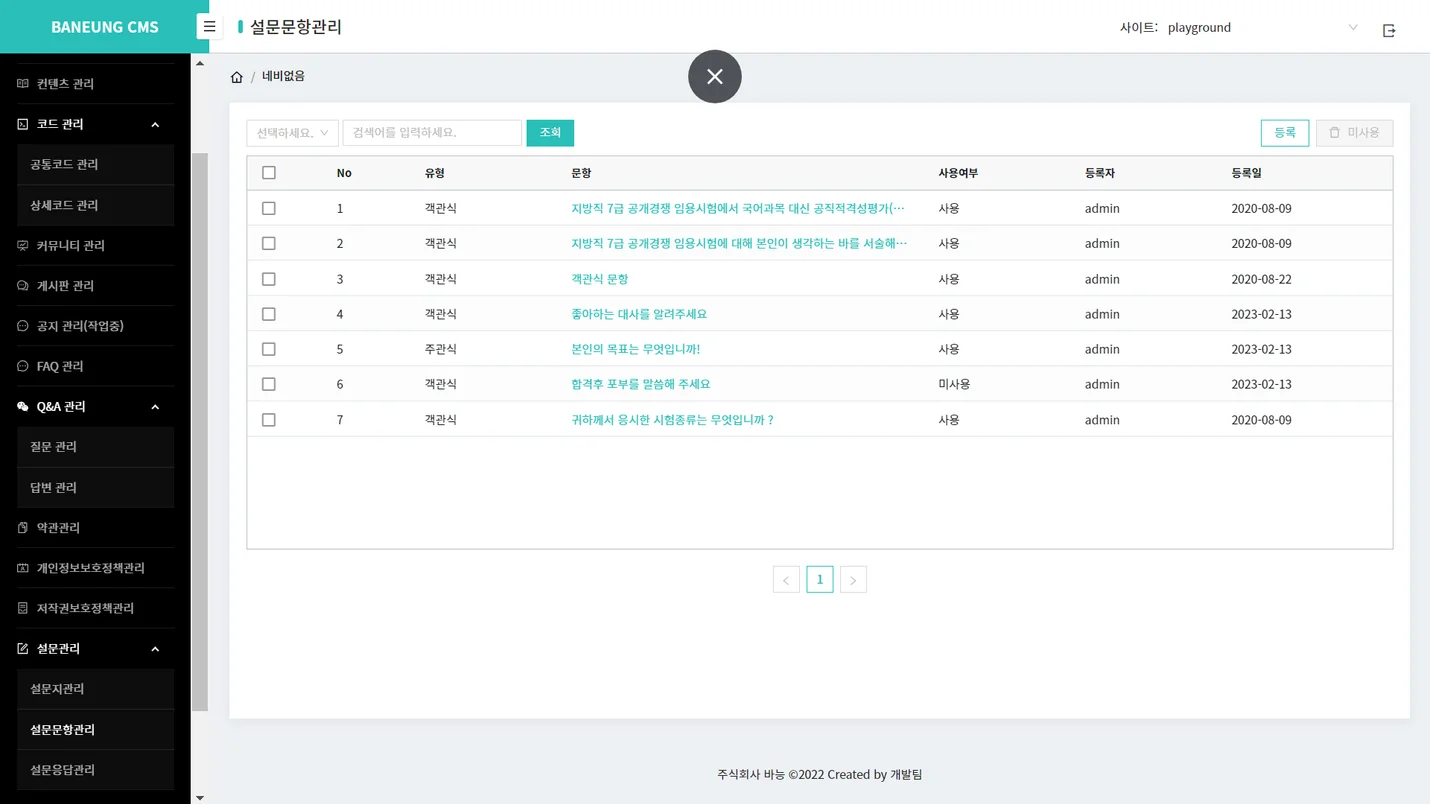Image resolution: width=1430 pixels, height=804 pixels.
Task: Open 공통코드 관리 submenu item
Action: tap(95, 164)
